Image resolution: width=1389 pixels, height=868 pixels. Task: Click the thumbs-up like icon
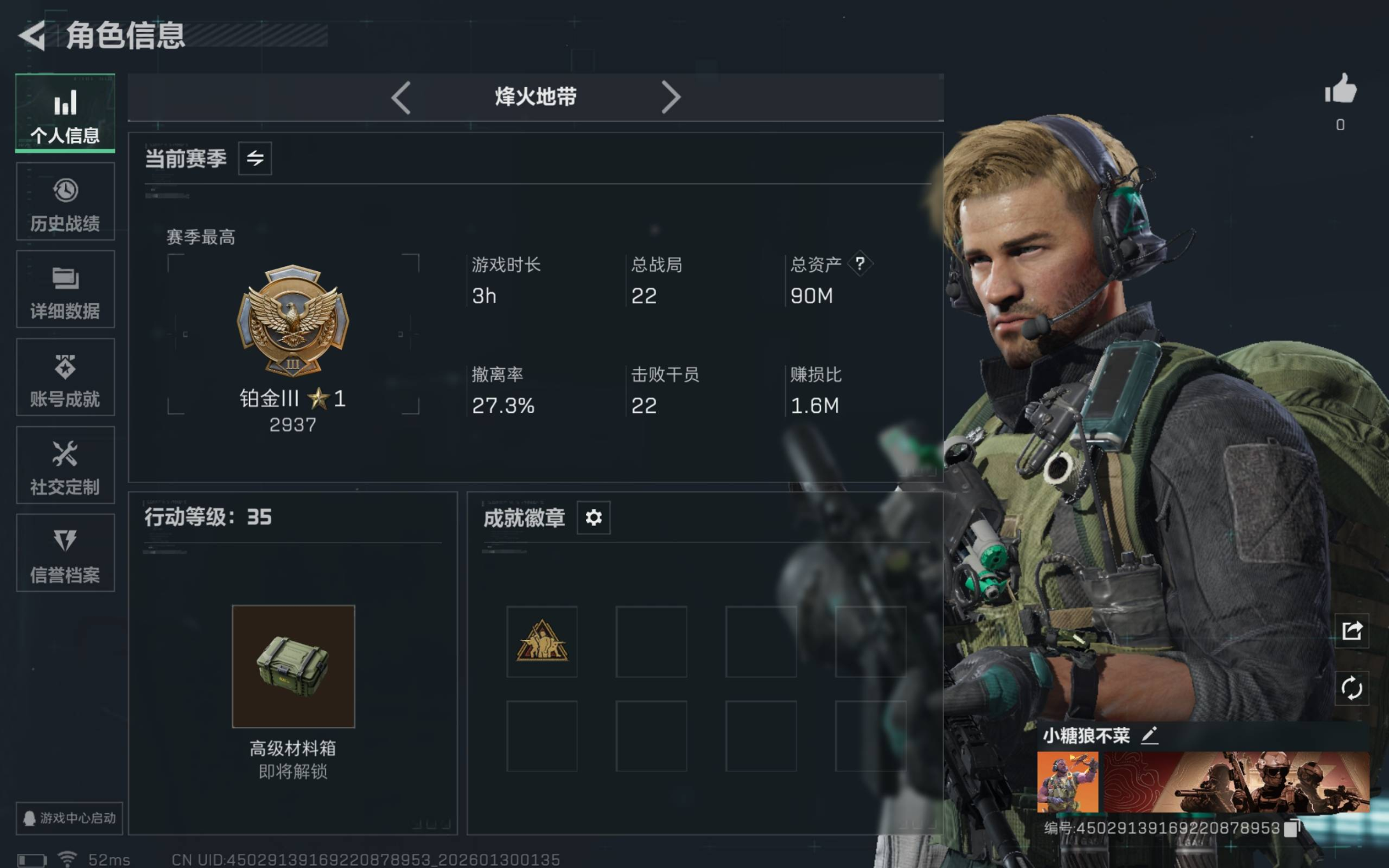click(x=1340, y=88)
